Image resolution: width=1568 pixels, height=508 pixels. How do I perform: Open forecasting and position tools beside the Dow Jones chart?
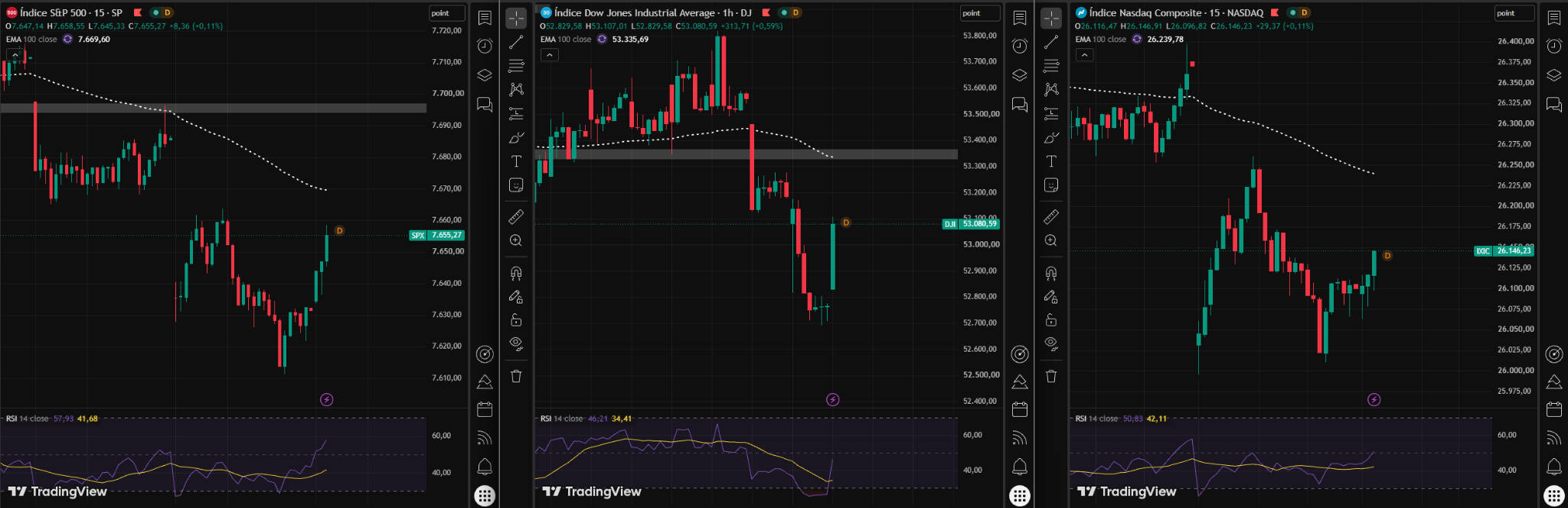[x=516, y=113]
